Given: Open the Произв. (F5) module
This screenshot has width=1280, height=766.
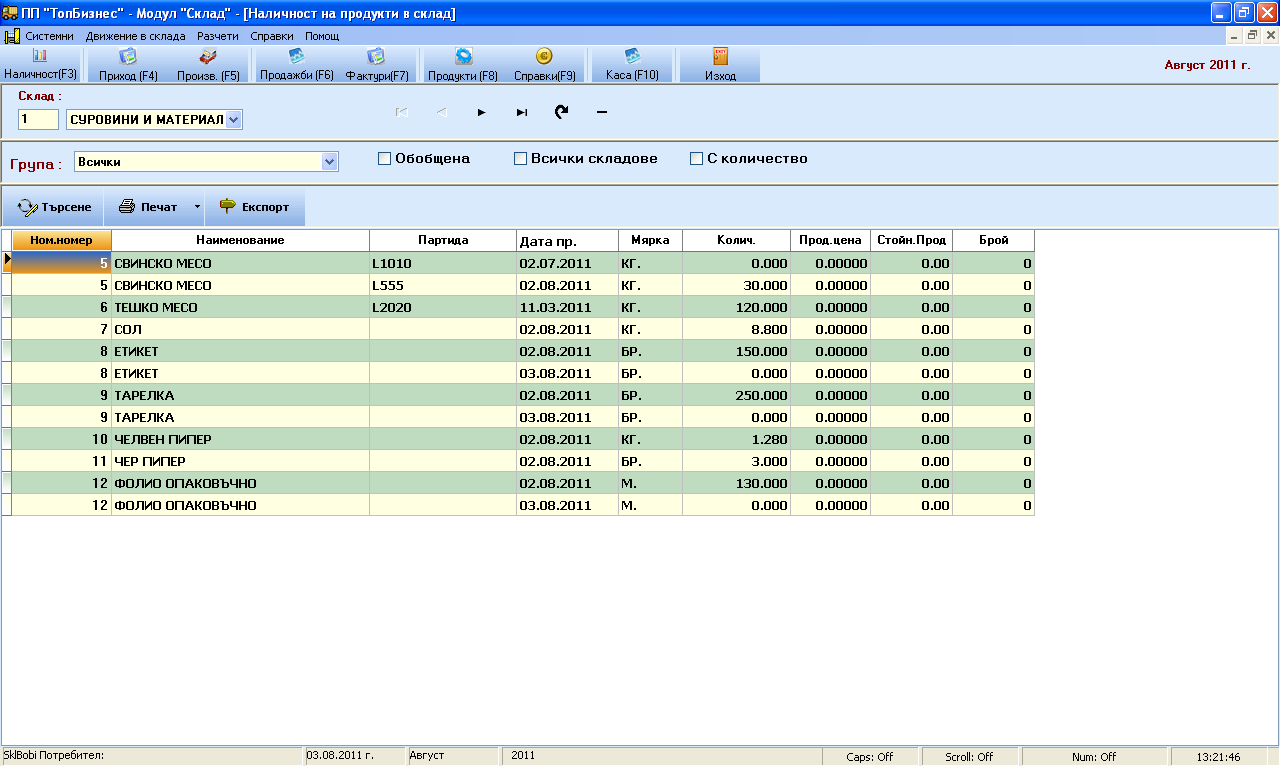Looking at the screenshot, I should (208, 64).
